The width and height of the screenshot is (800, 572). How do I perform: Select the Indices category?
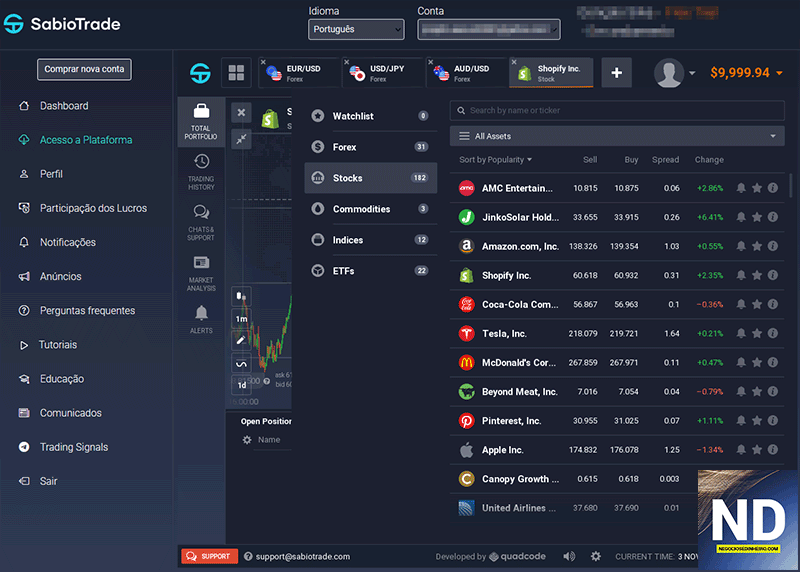[x=370, y=240]
